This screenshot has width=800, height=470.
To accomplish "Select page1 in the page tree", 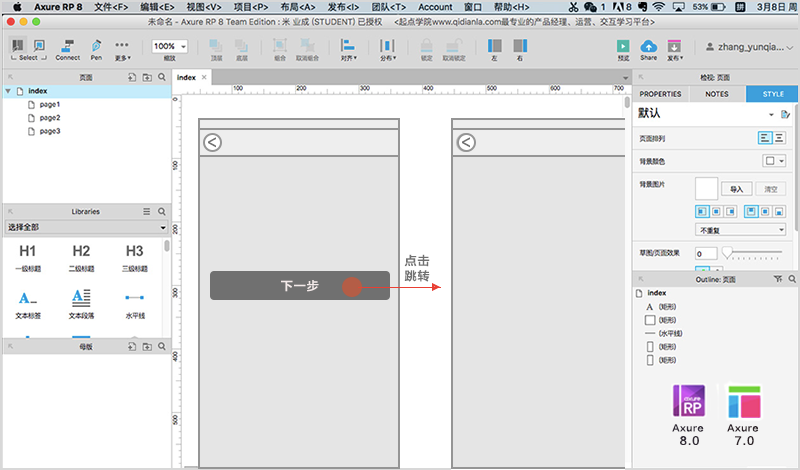I will pyautogui.click(x=50, y=105).
